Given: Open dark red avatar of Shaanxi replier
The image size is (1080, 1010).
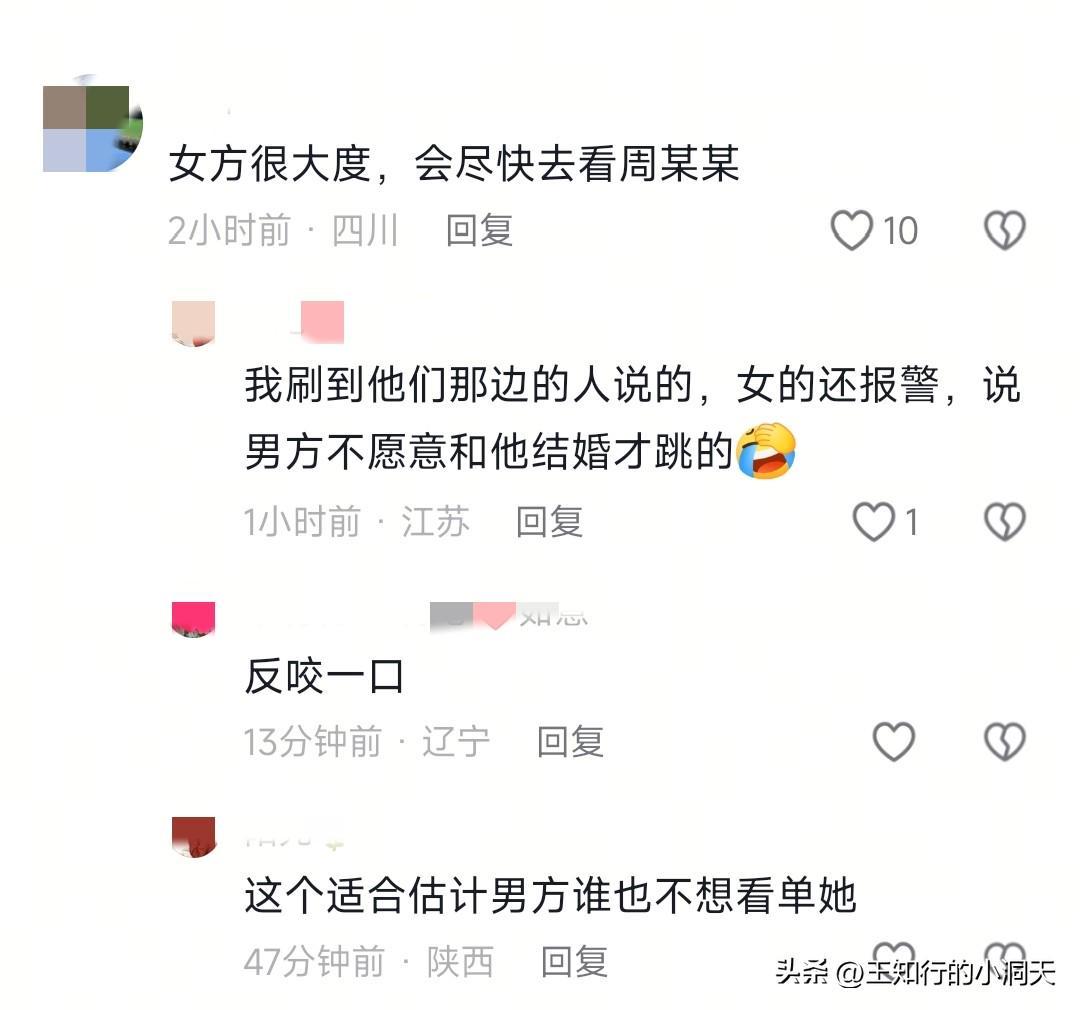Looking at the screenshot, I should 194,837.
